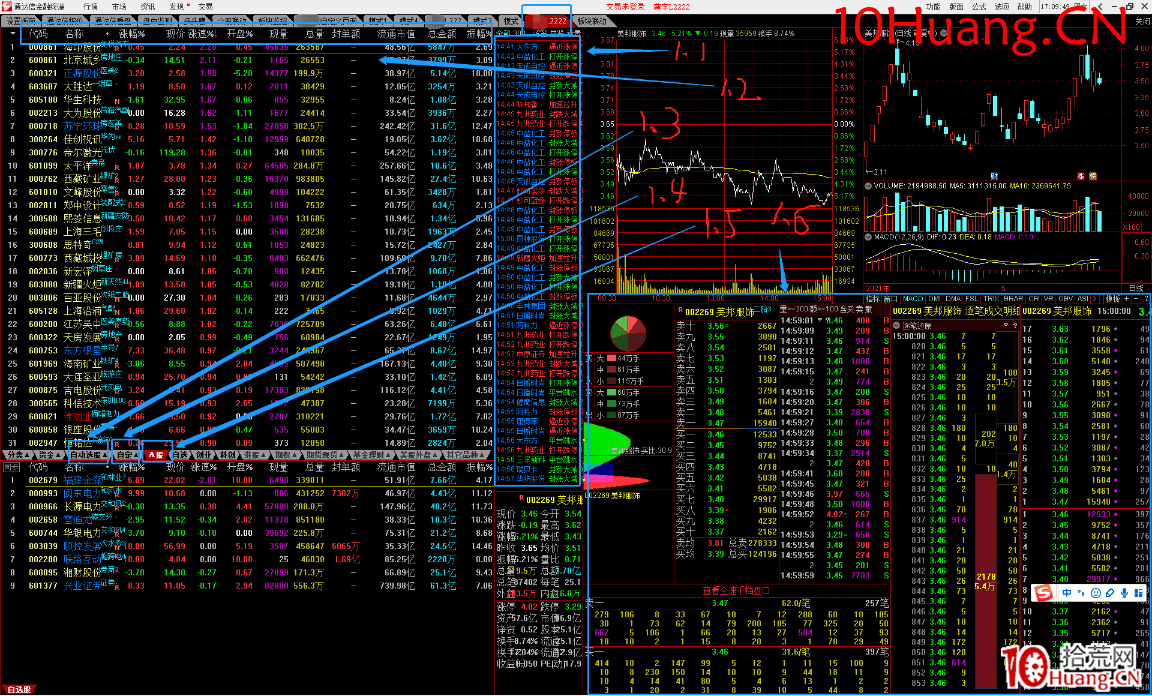The image size is (1152, 696).
Task: Expand the 美股外盘 tab
Action: [x=417, y=455]
